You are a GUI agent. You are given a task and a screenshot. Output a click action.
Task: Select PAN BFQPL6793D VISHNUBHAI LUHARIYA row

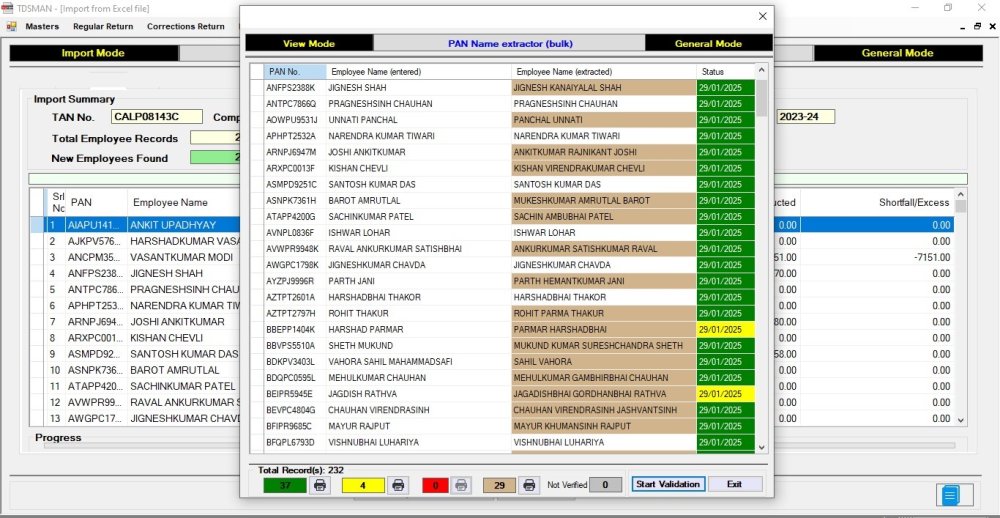[503, 442]
